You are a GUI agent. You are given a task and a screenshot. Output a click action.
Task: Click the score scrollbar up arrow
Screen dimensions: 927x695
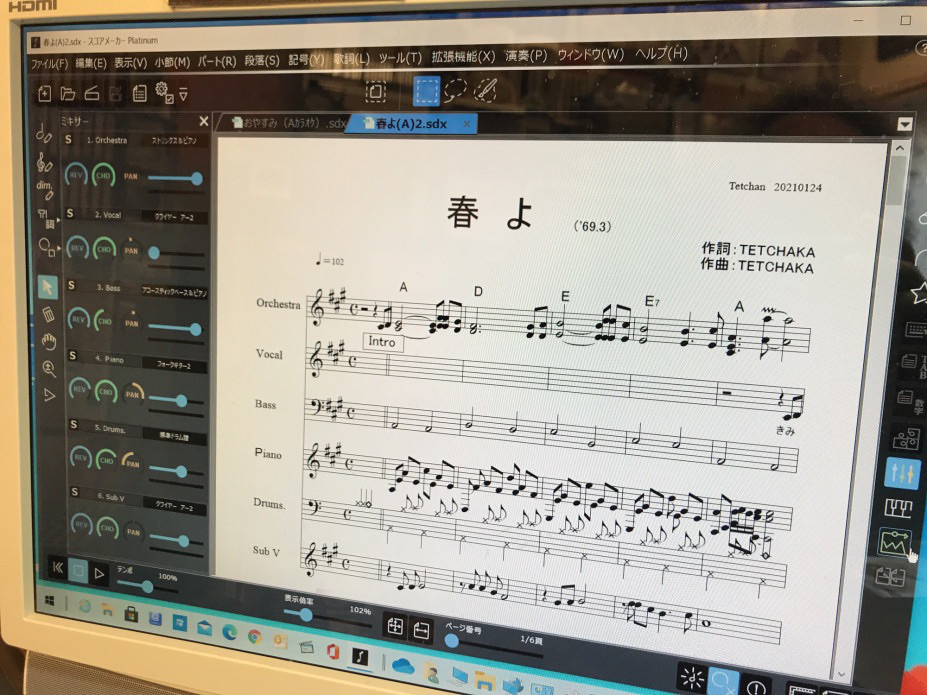pyautogui.click(x=900, y=148)
